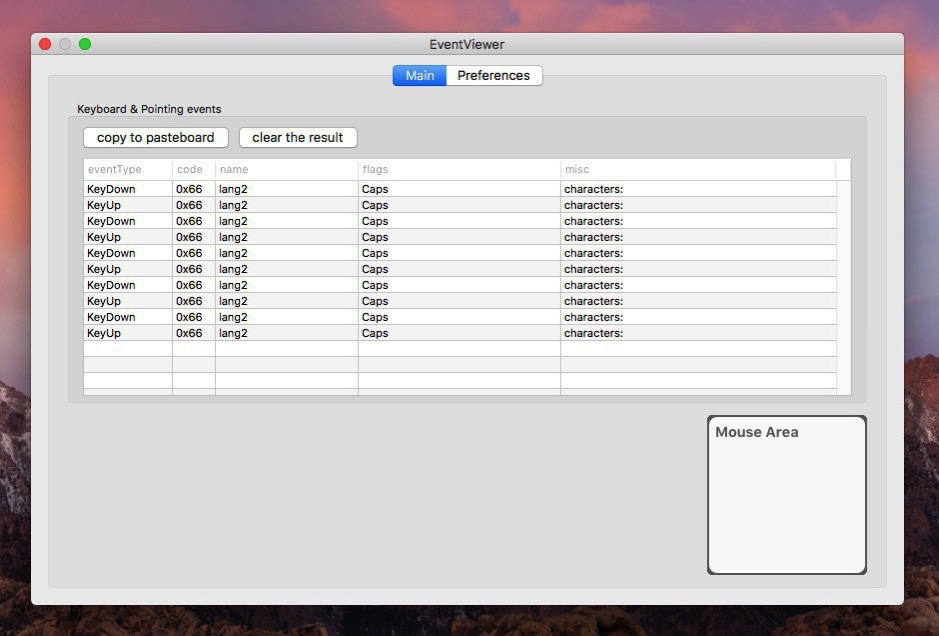Select the name column header
Viewport: 939px width, 636px height.
[234, 170]
